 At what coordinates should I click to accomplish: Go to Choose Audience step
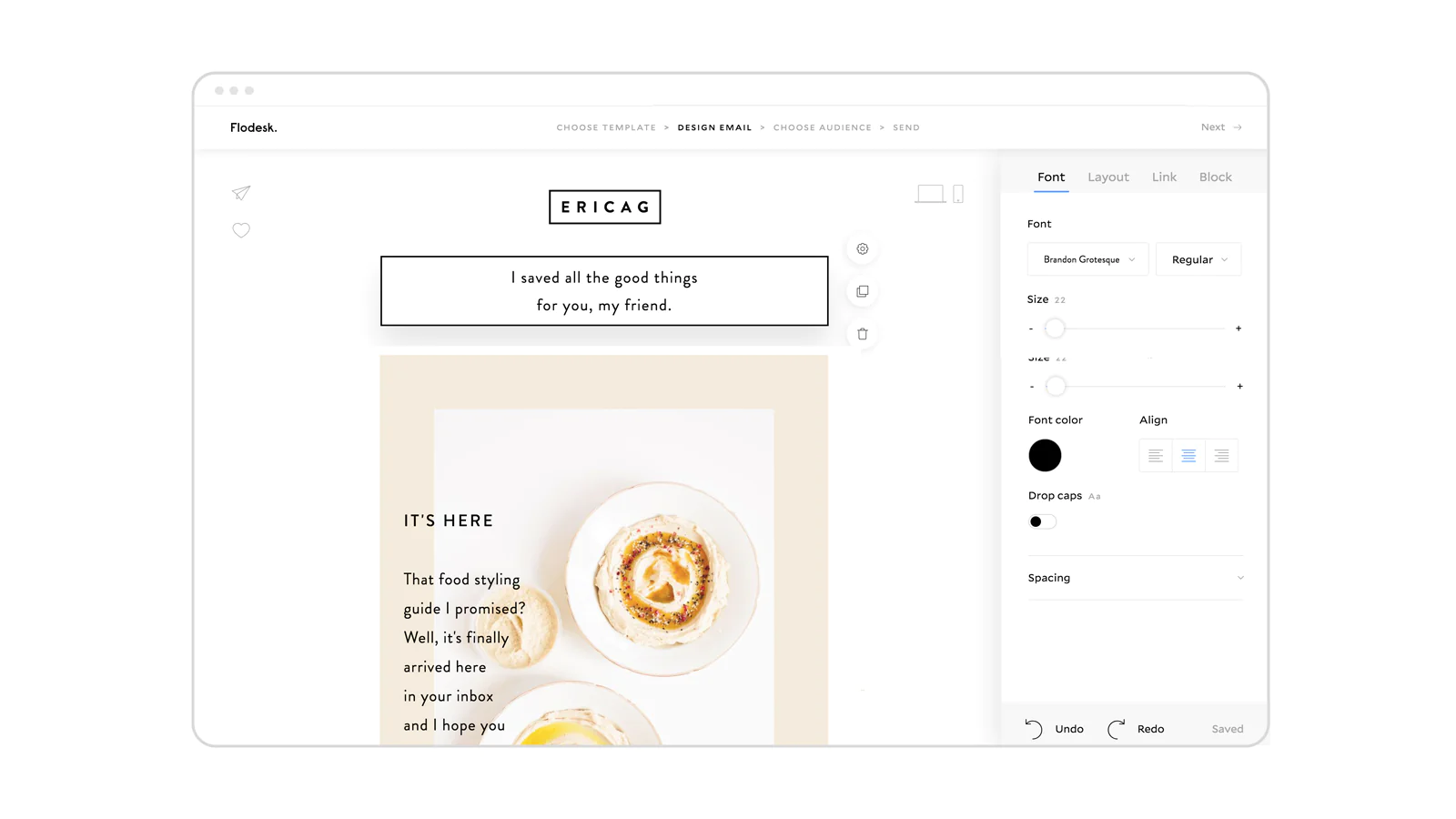tap(823, 127)
